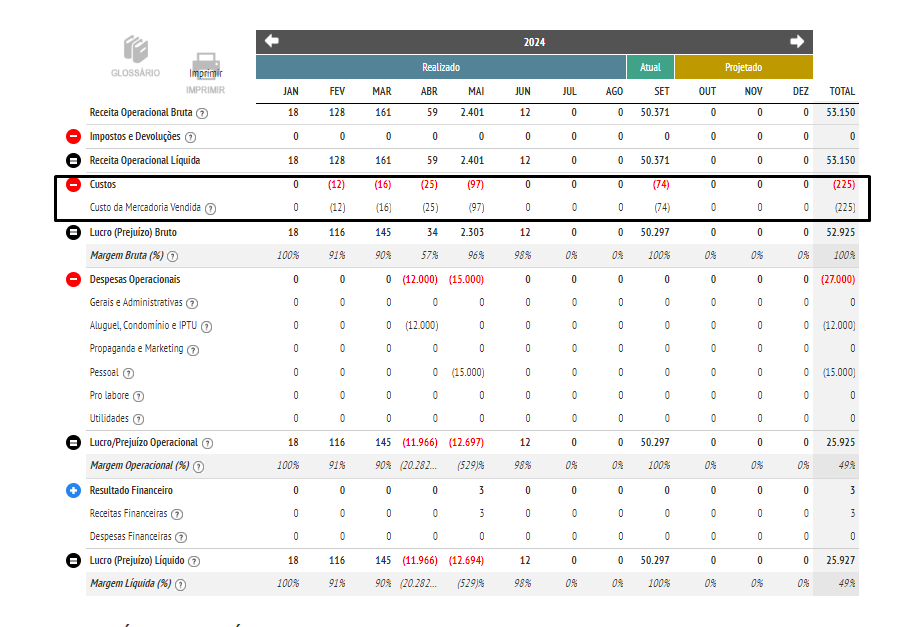The height and width of the screenshot is (627, 916).
Task: Toggle Lucro (Prejuízo) Bruto black icon
Action: [x=73, y=232]
